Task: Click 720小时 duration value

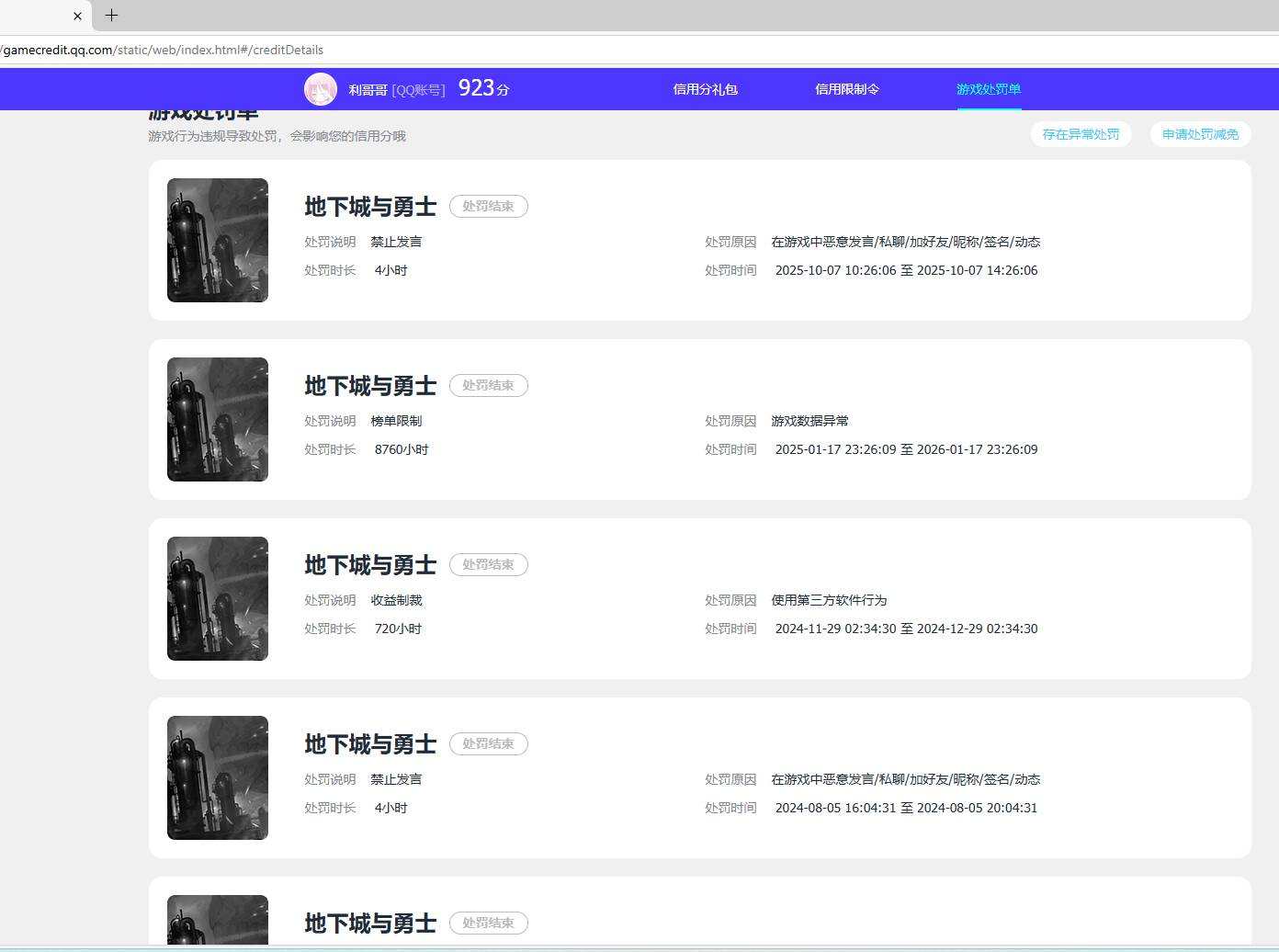Action: (x=398, y=629)
